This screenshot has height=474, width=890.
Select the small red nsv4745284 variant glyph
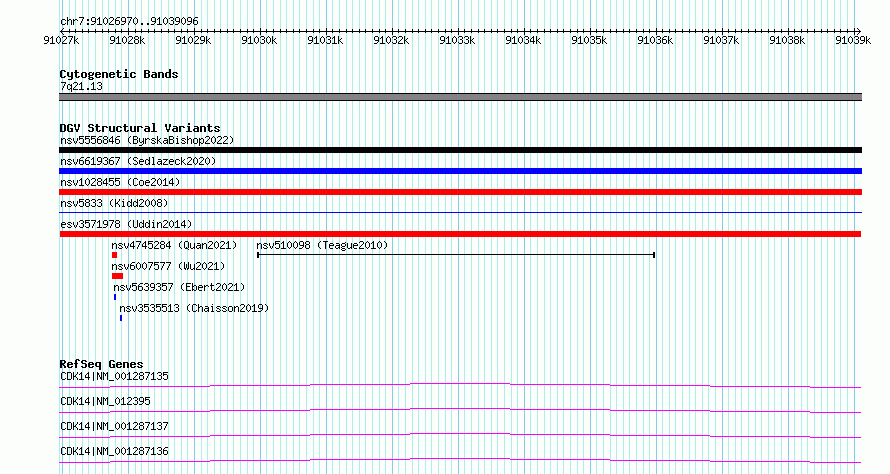(114, 255)
